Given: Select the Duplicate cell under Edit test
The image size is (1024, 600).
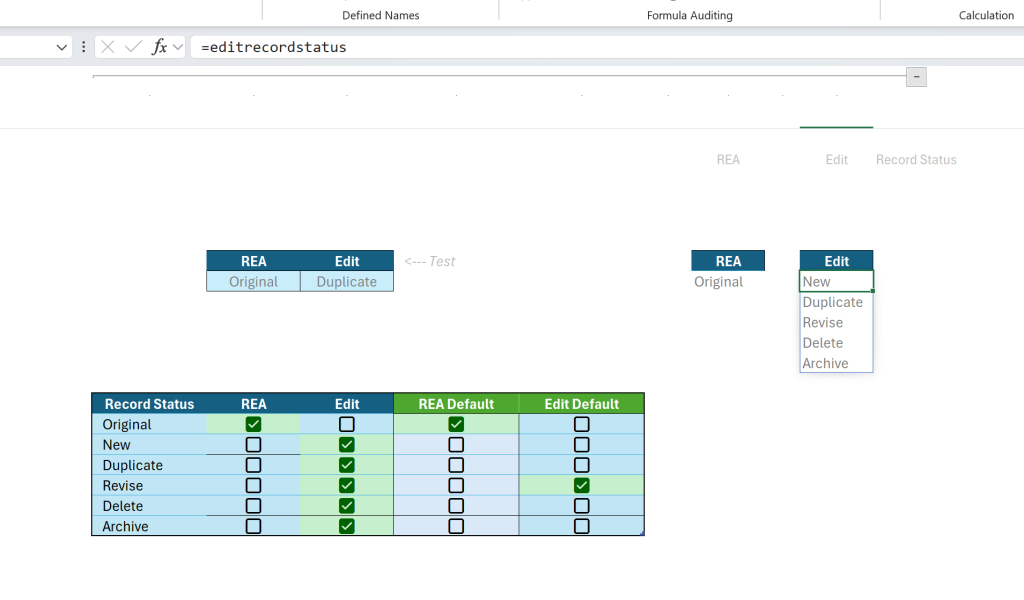Looking at the screenshot, I should (x=347, y=281).
